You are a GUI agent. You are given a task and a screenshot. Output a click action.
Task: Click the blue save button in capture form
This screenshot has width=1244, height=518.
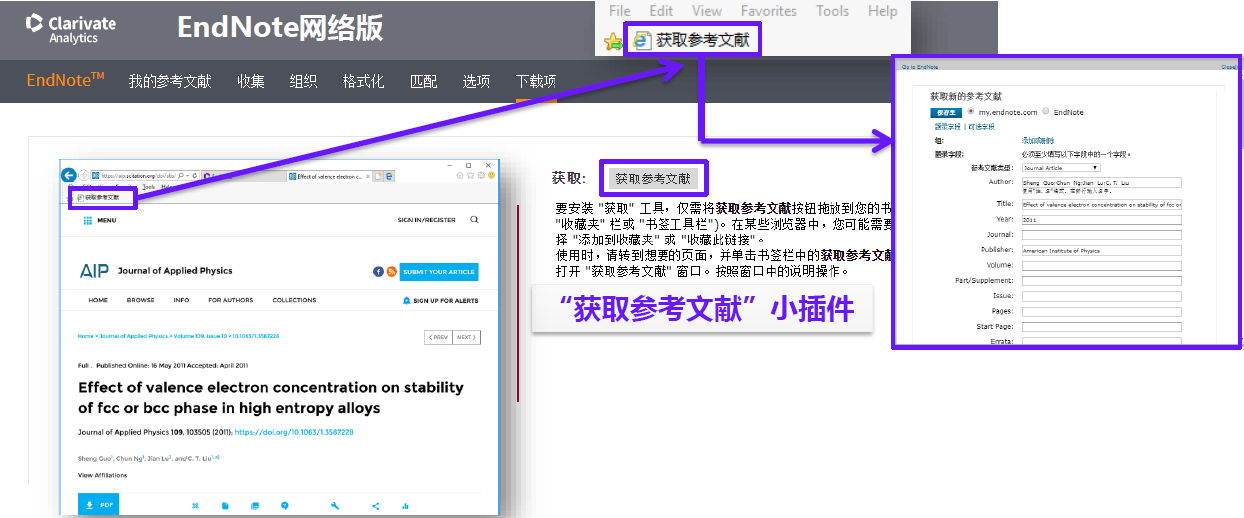[945, 112]
